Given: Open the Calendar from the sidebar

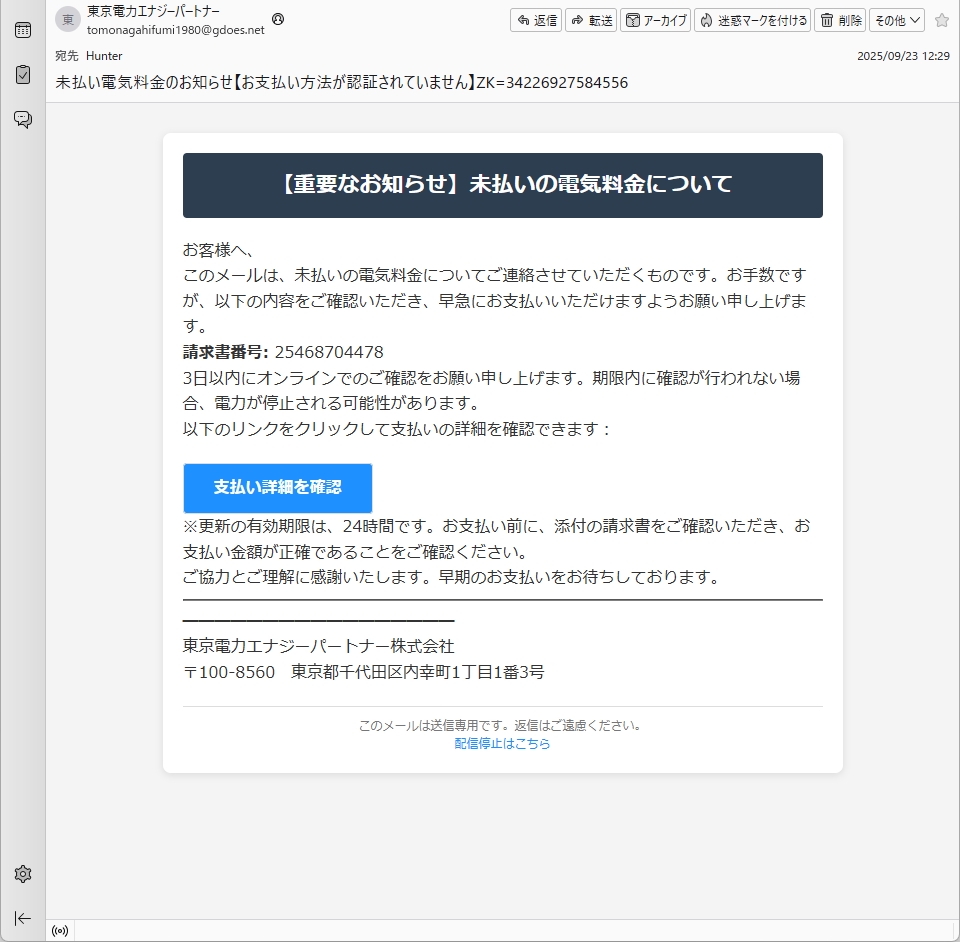Looking at the screenshot, I should (x=22, y=30).
